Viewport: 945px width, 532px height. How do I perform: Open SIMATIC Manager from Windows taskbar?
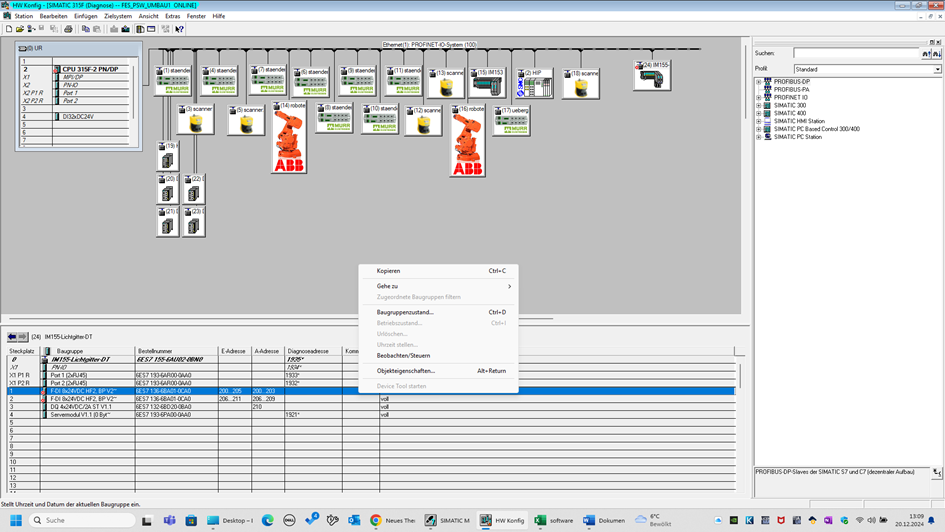pyautogui.click(x=447, y=520)
